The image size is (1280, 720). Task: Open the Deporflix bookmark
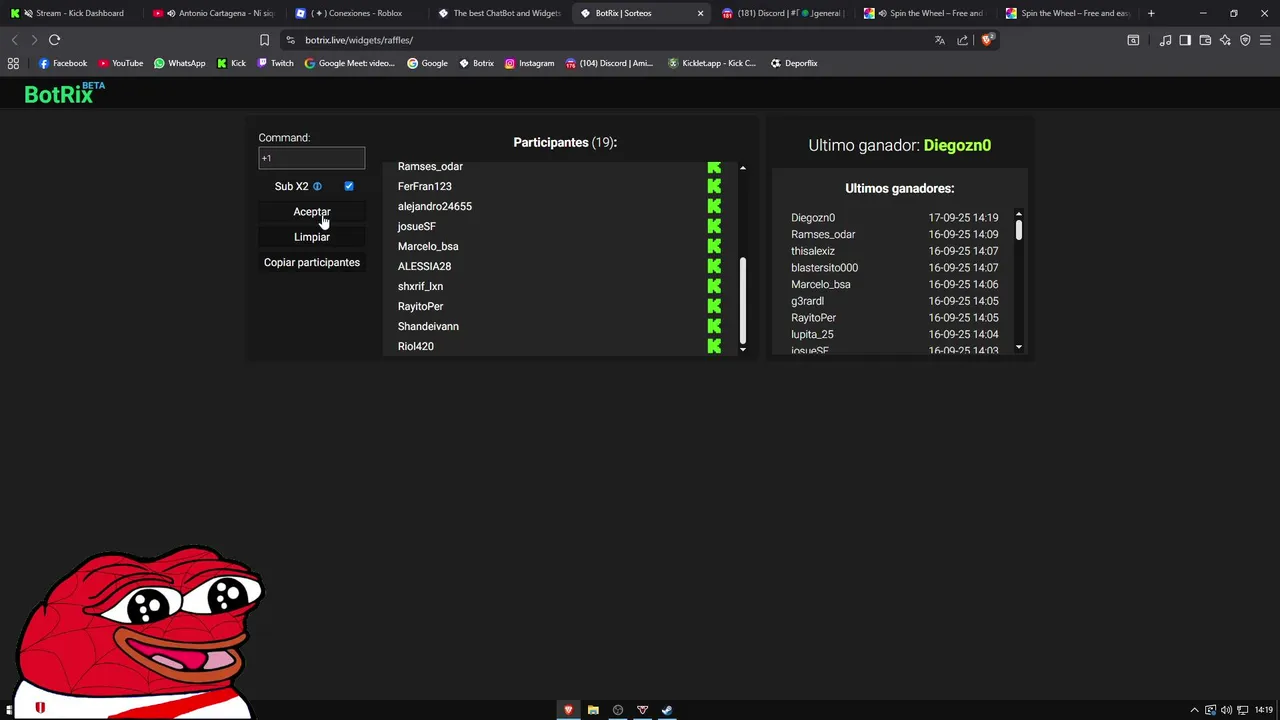click(x=794, y=63)
